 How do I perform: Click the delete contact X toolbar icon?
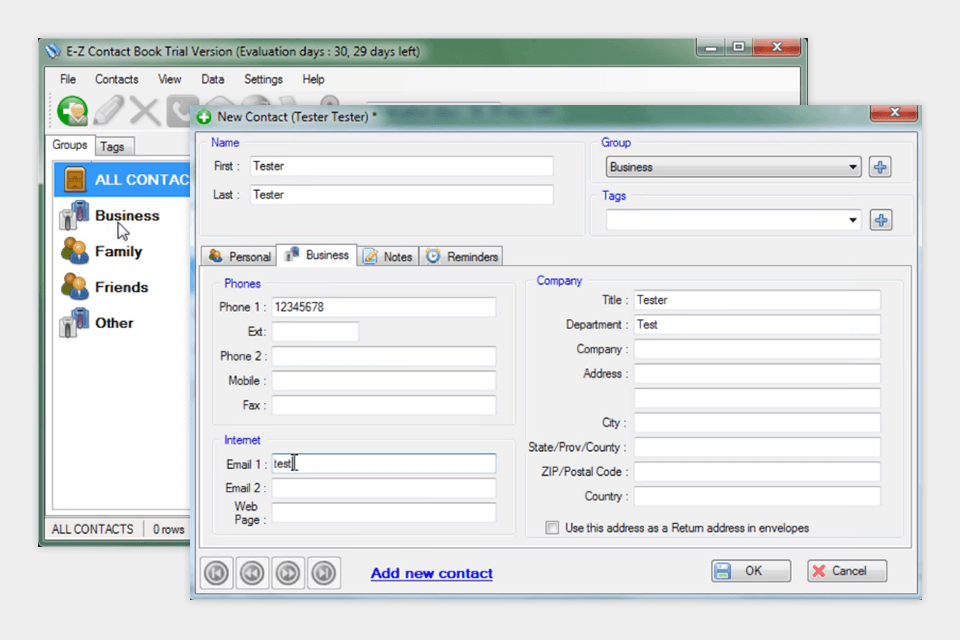coord(144,111)
